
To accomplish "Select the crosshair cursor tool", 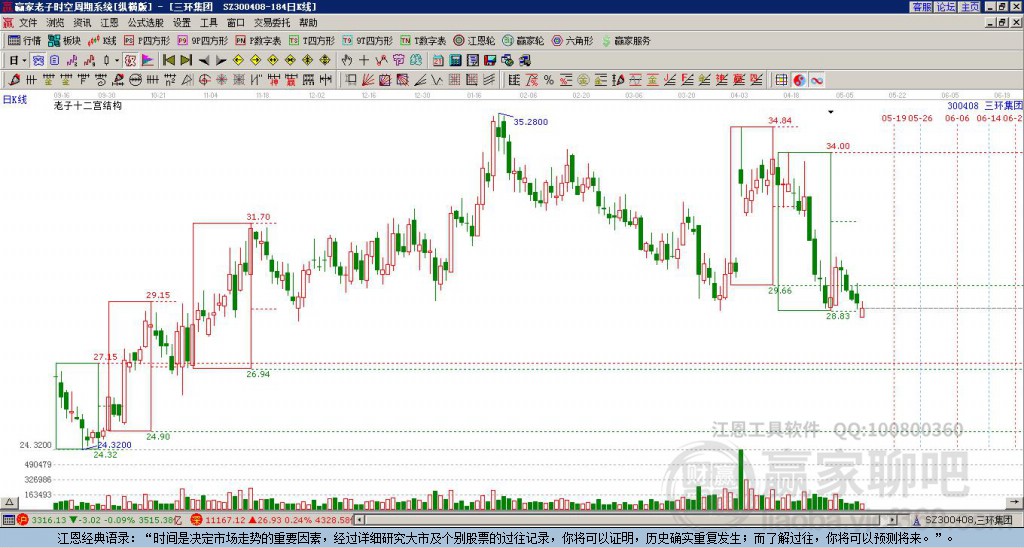I will tap(364, 60).
